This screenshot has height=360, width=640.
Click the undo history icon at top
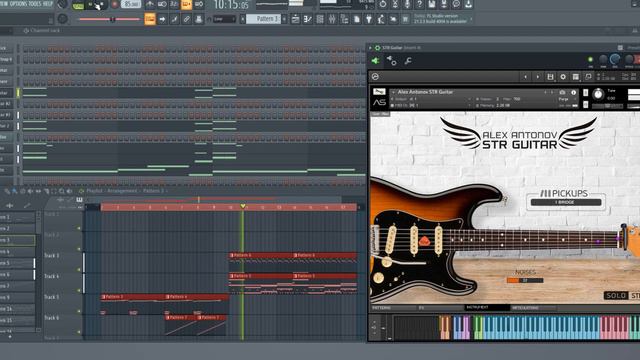coord(382,4)
